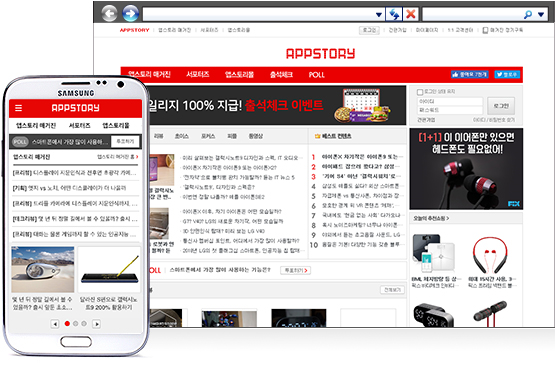
Task: Expand the search provider dropdown arrow
Action: point(541,15)
